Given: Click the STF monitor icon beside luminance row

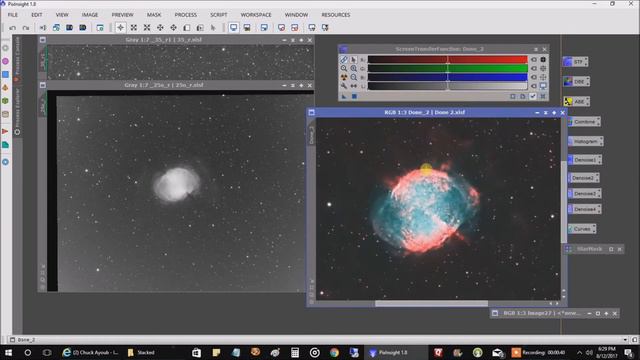Looking at the screenshot, I should coord(543,86).
